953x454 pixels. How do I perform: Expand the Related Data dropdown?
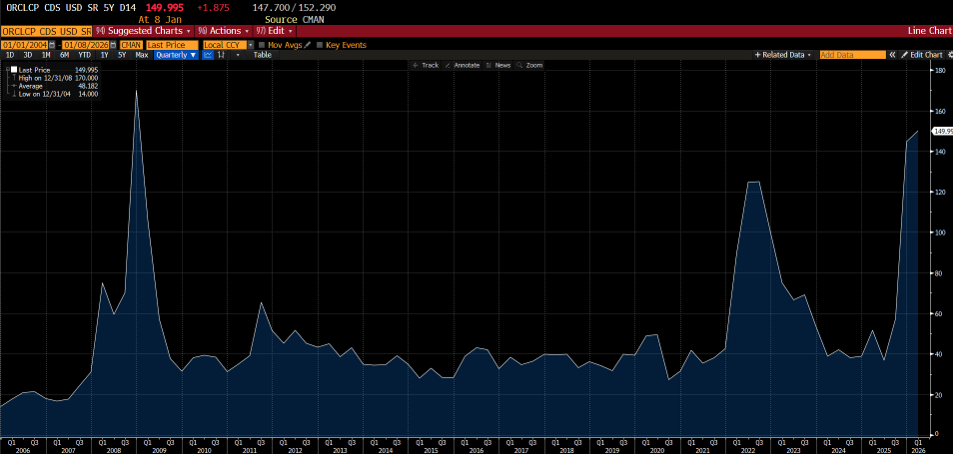(784, 55)
